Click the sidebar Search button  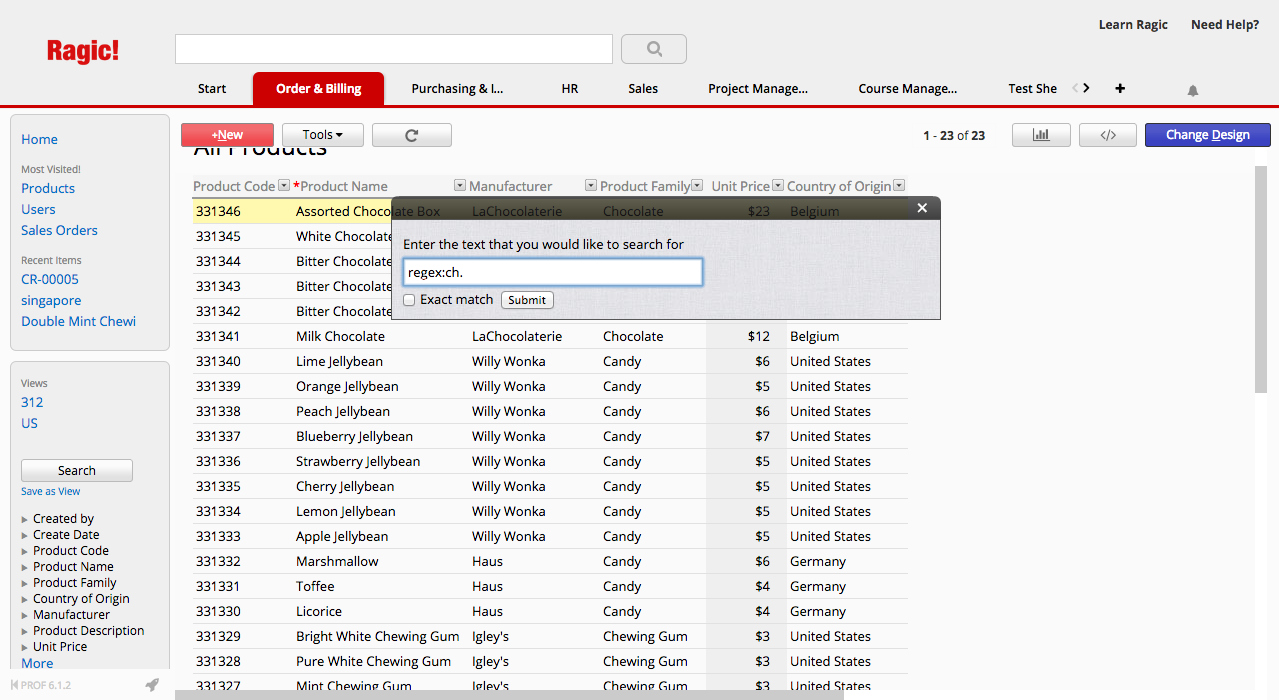tap(77, 471)
